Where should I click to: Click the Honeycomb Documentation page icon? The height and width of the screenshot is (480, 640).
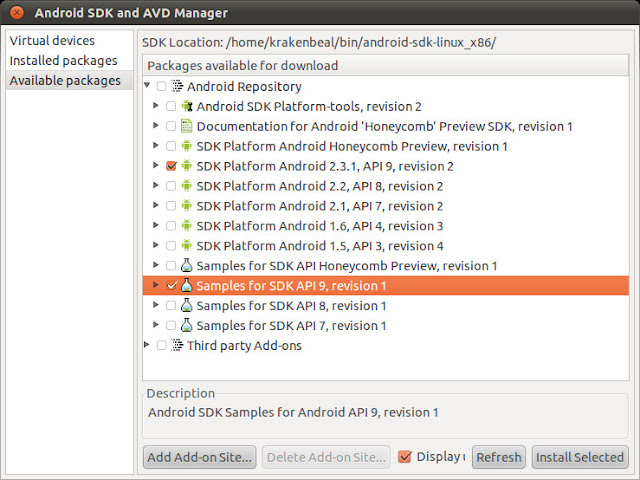click(x=187, y=126)
